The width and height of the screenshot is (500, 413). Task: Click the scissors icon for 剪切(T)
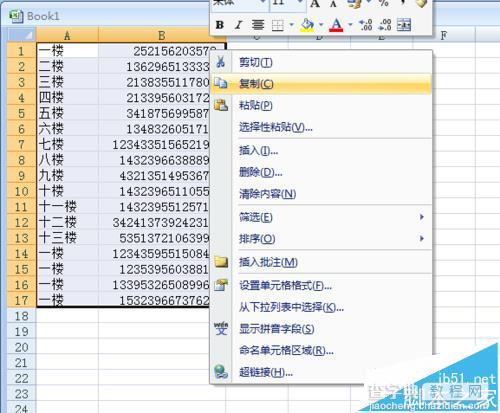pos(221,62)
